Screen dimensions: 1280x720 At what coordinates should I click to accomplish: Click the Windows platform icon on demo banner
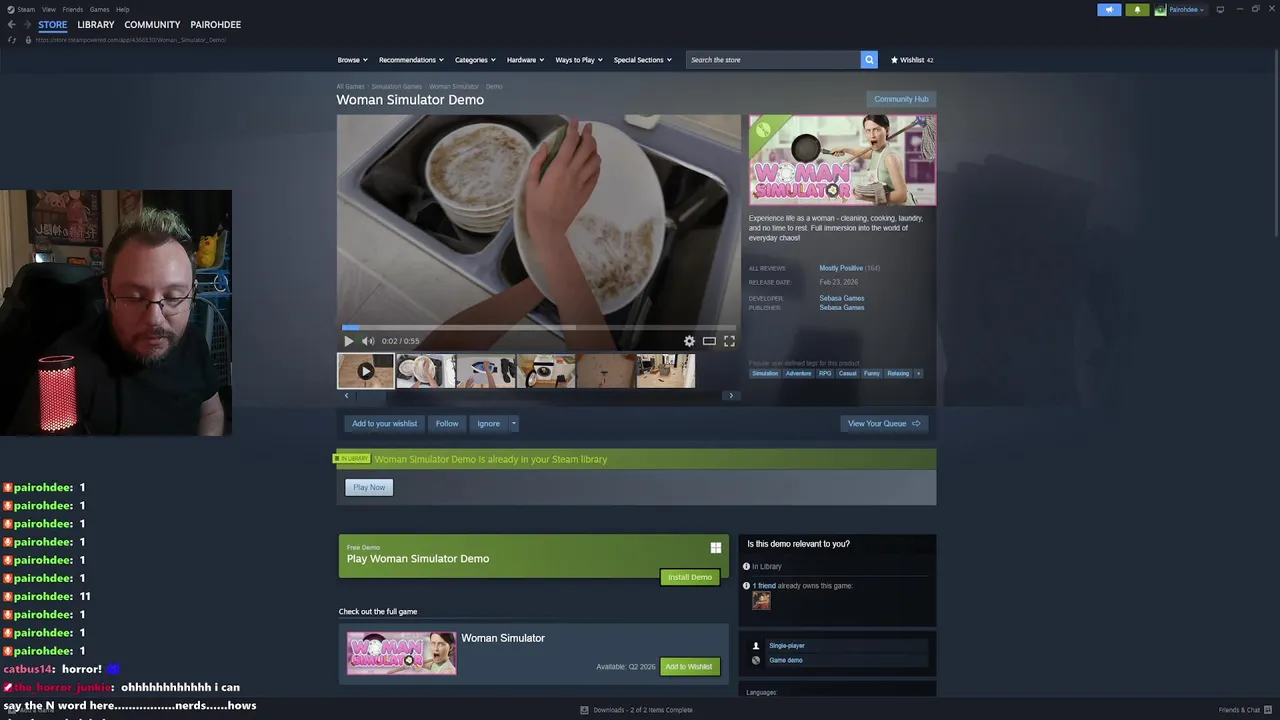(x=716, y=548)
